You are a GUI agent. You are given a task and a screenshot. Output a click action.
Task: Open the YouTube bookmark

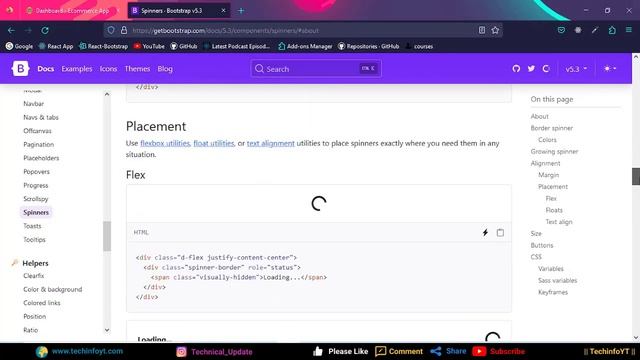click(149, 46)
